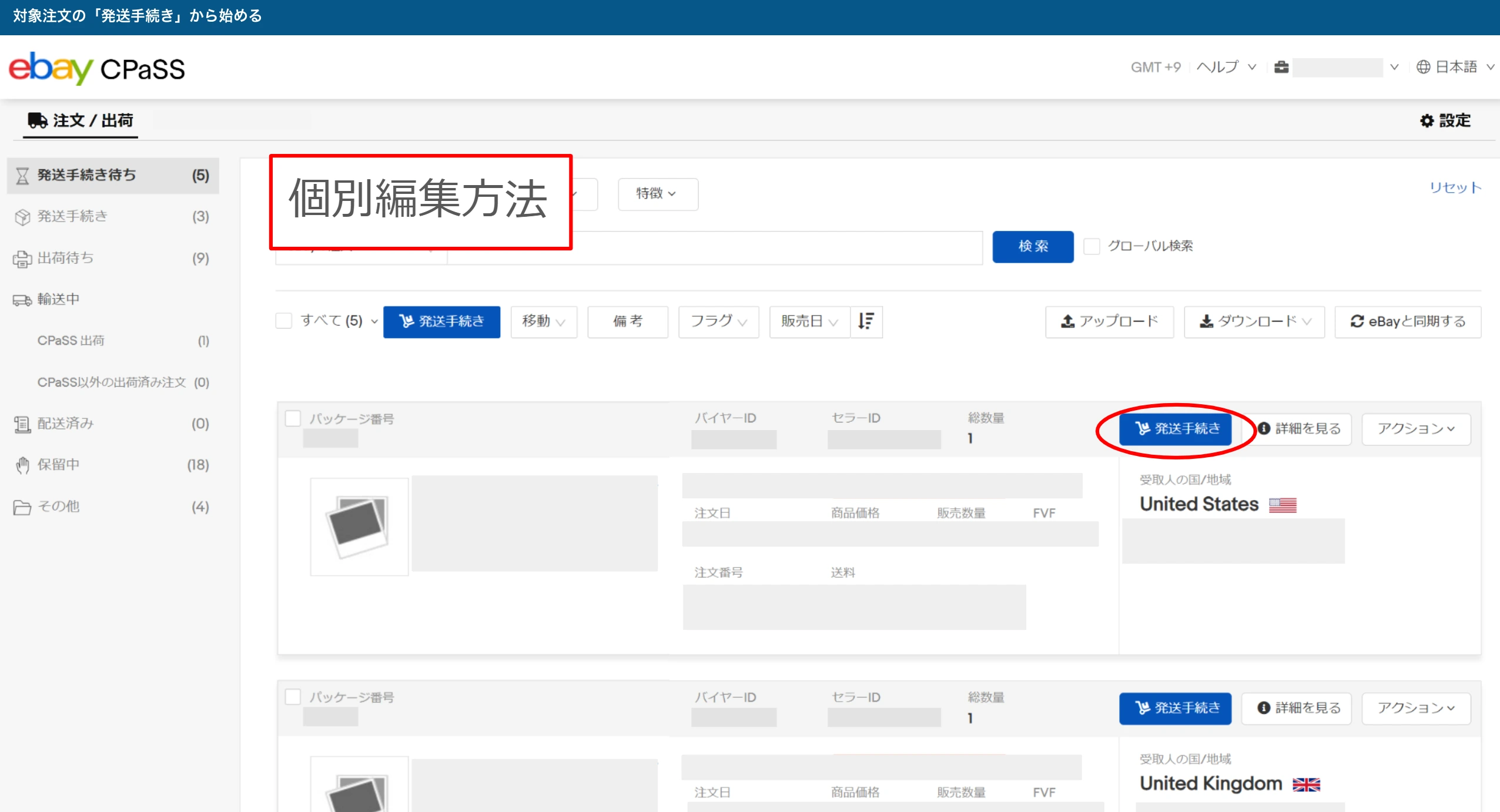This screenshot has width=1500, height=812.
Task: Click the box icon beside 発送手続き (3)
Action: pos(22,217)
